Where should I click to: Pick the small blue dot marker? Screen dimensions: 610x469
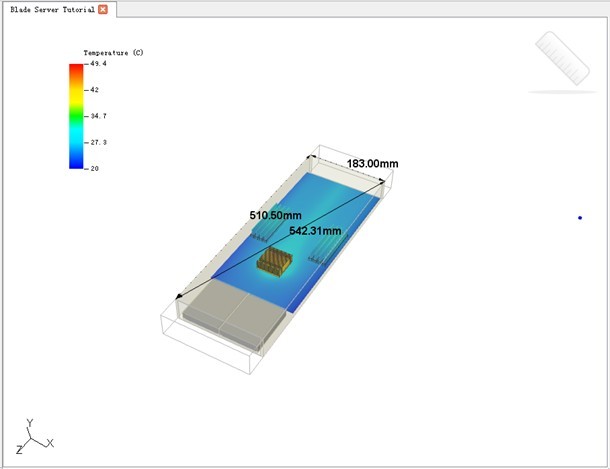(x=580, y=218)
